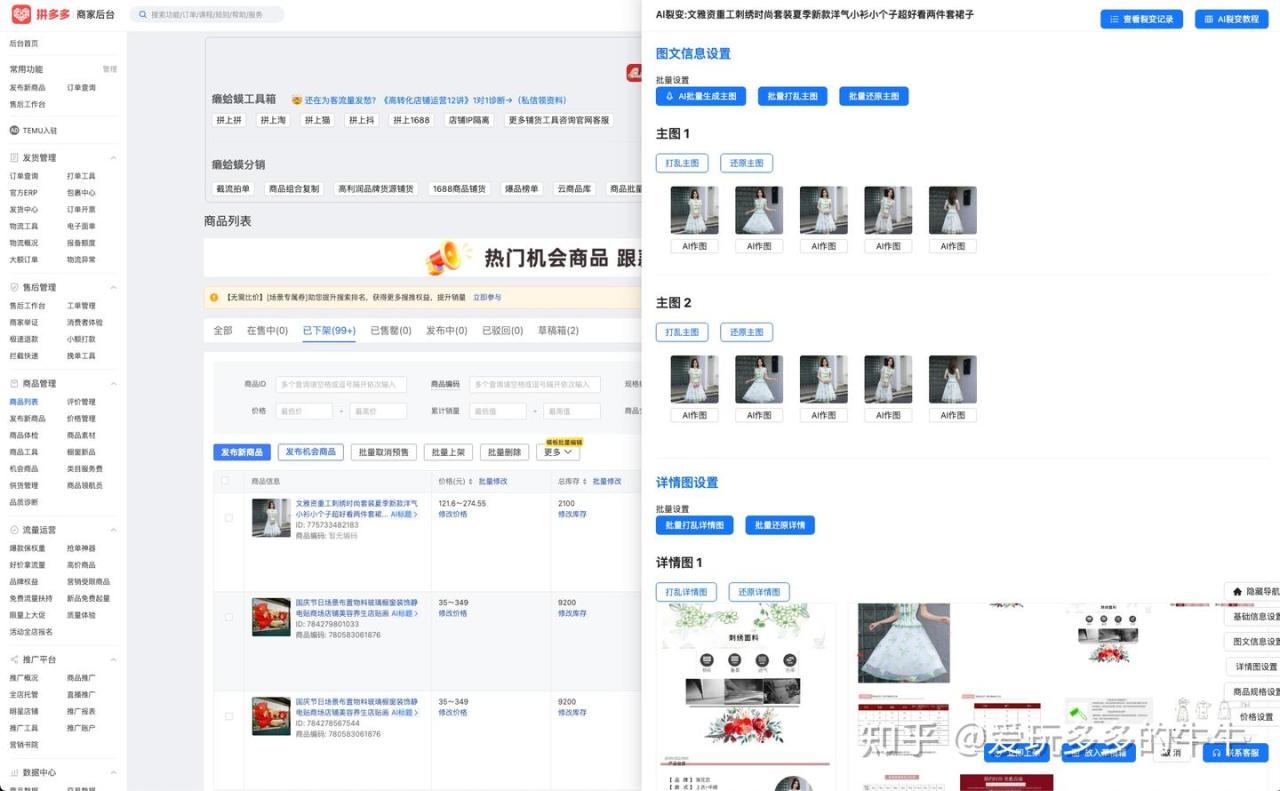Select the 在售中(0) tab
1280x791 pixels.
[x=267, y=331]
